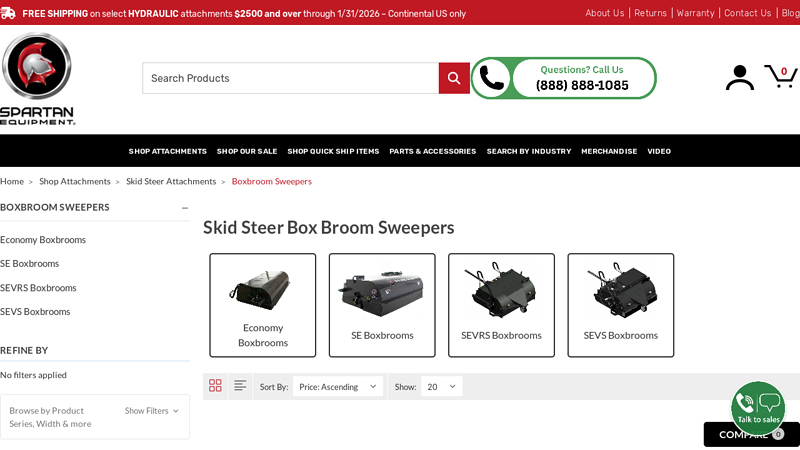This screenshot has width=800, height=450.
Task: Open the shopping cart icon
Action: click(x=780, y=77)
